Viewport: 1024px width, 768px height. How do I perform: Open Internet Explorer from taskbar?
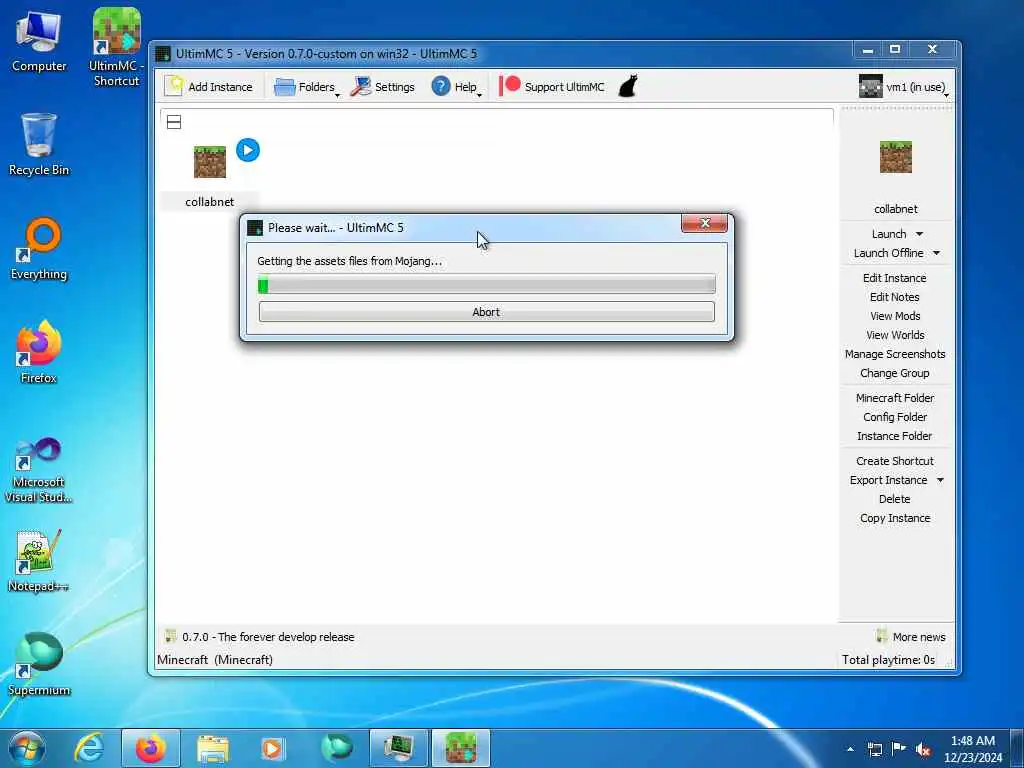coord(89,748)
